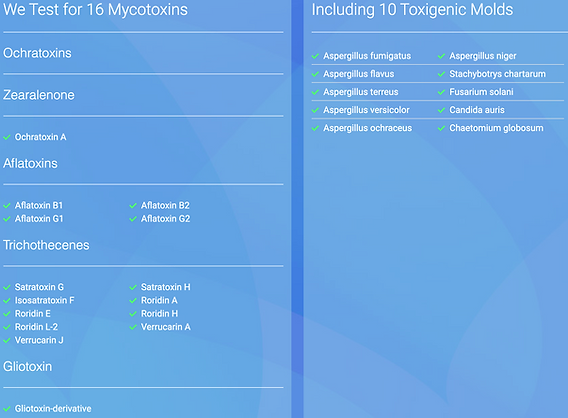Click the checkmark beside Roridin E
Screen dimensions: 568x418
7,314
